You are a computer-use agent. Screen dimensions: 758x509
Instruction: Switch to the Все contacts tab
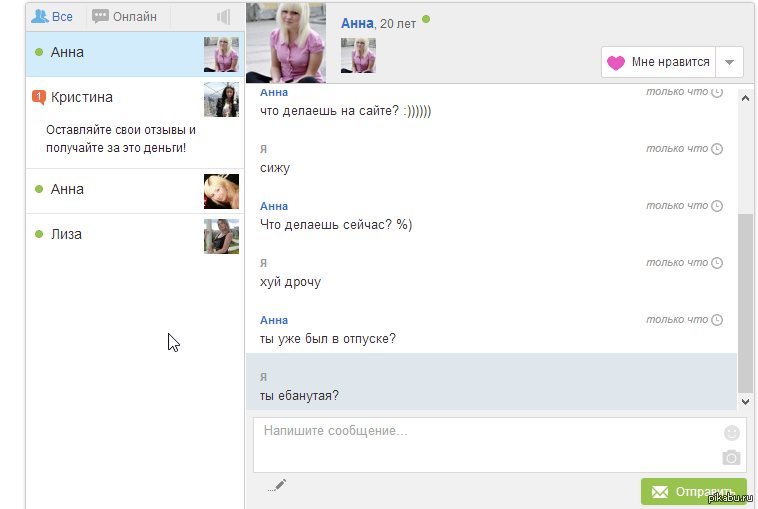pos(53,17)
